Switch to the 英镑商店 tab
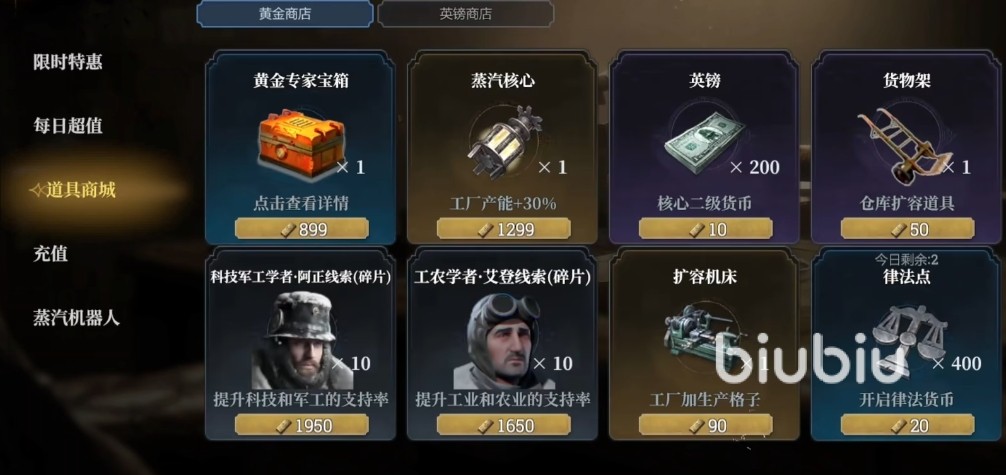 (466, 13)
